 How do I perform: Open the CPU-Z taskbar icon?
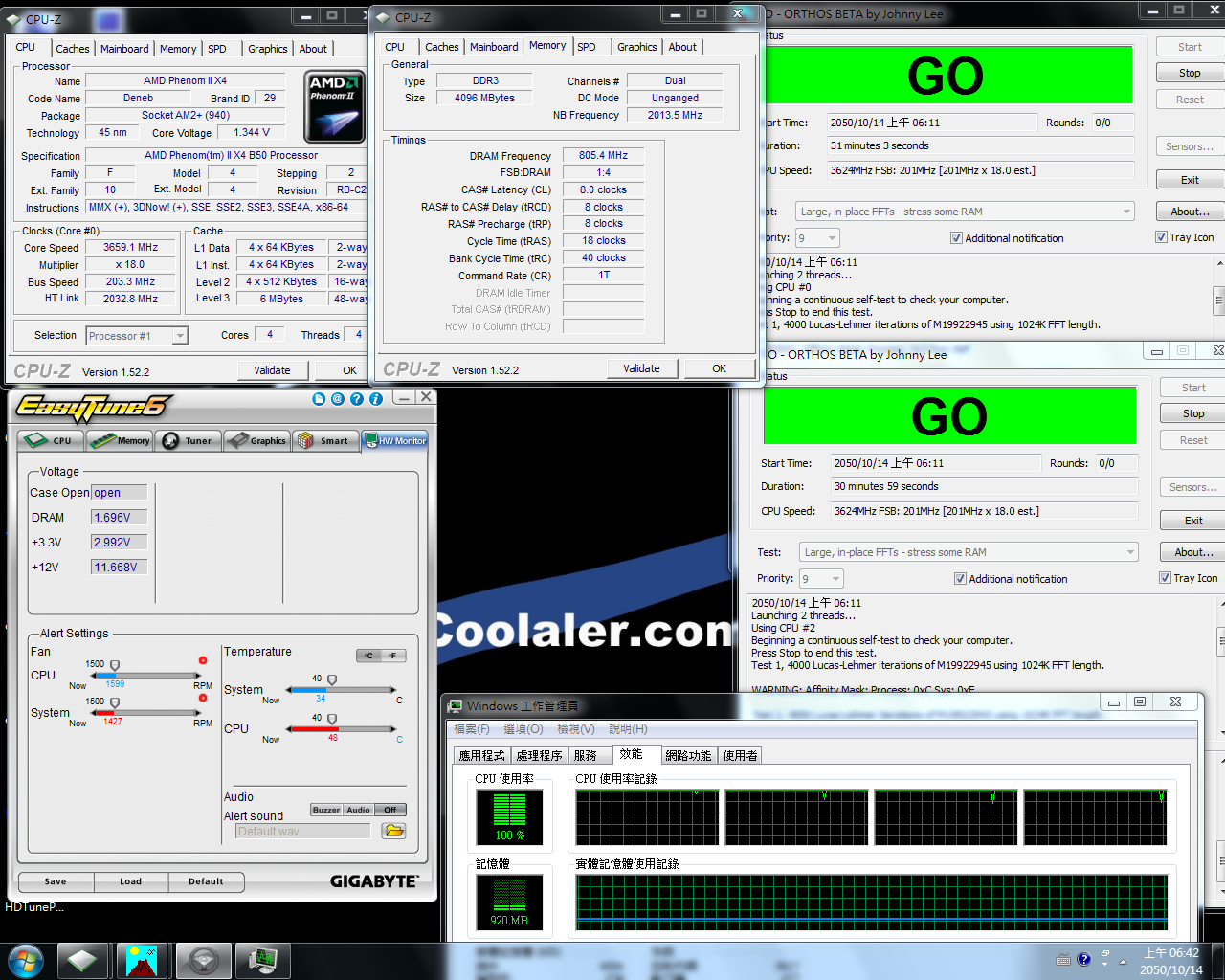82,960
